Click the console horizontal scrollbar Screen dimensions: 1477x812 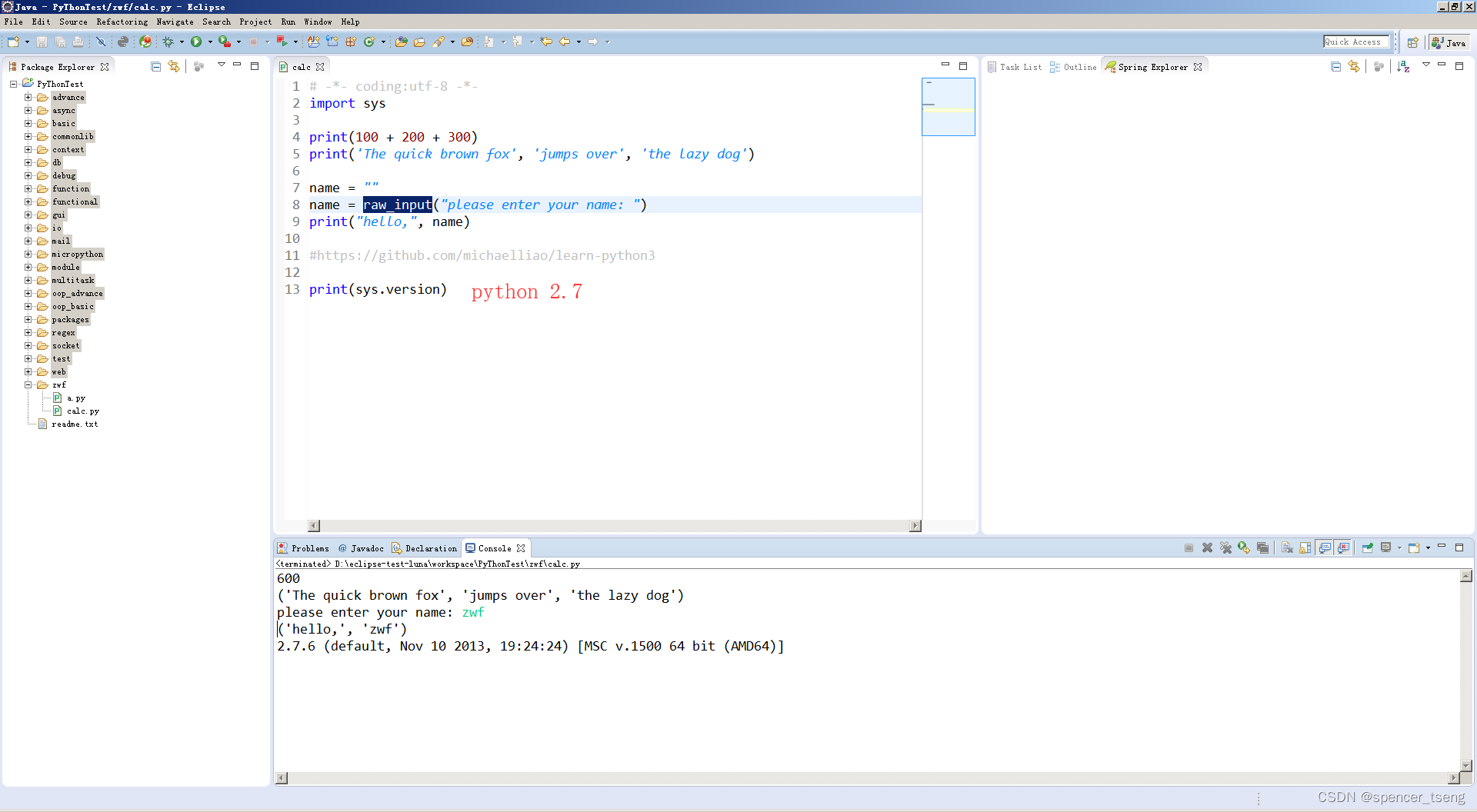point(868,778)
